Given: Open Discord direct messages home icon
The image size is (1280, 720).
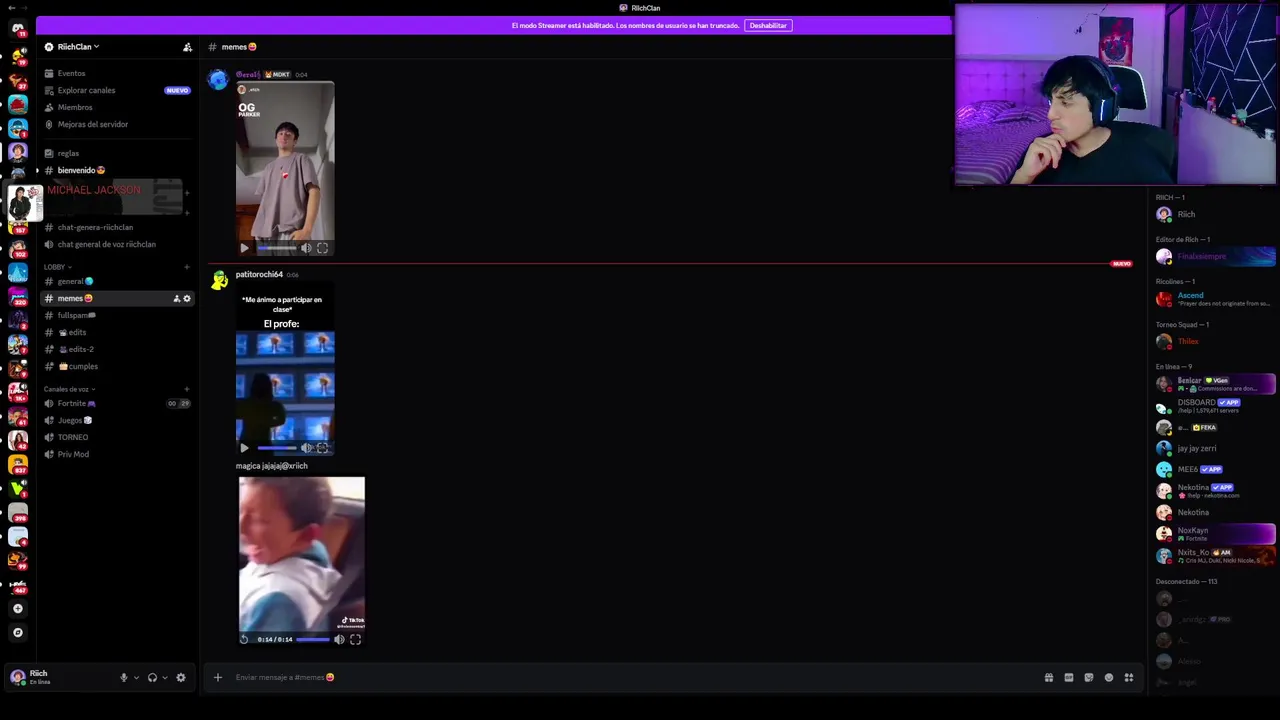Looking at the screenshot, I should [x=17, y=28].
